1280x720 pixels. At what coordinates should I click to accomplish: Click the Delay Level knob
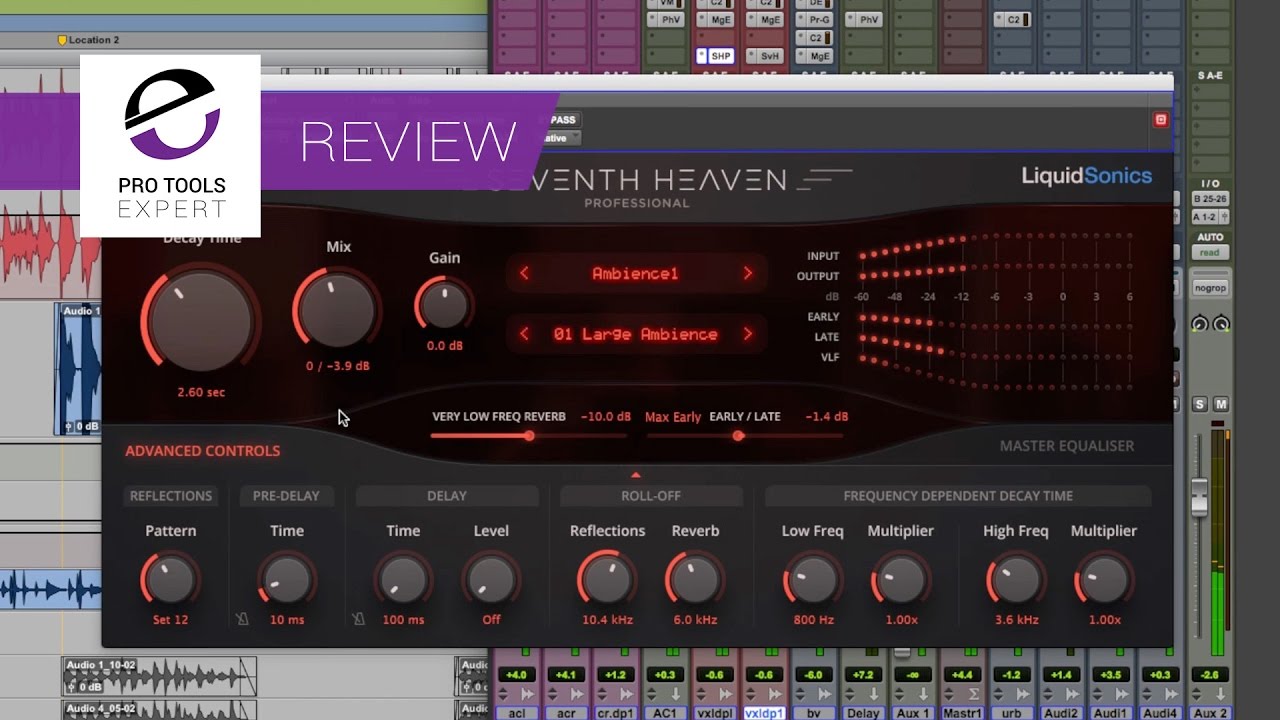tap(491, 579)
